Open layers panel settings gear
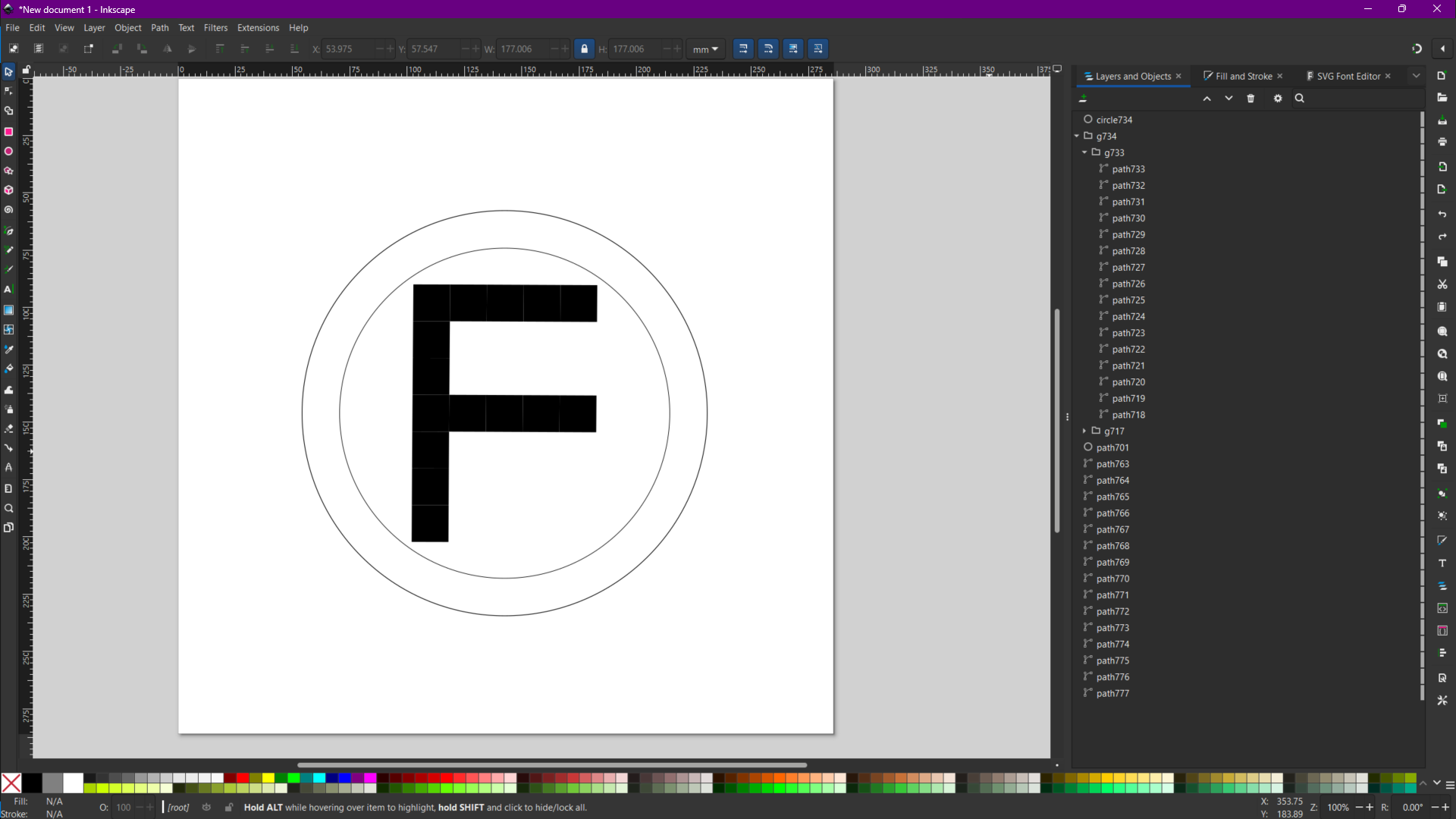The height and width of the screenshot is (819, 1456). [1278, 99]
